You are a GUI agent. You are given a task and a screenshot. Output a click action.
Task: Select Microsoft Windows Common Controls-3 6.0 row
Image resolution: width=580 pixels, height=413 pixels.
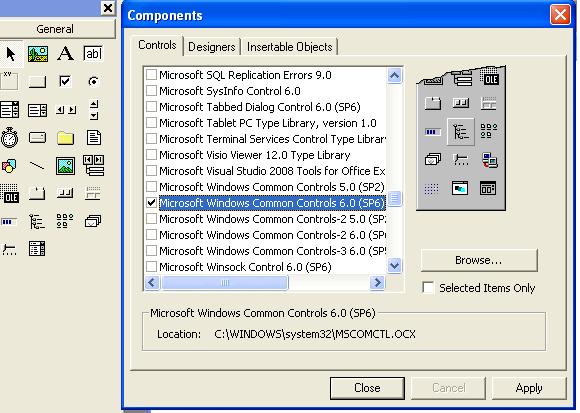[x=266, y=251]
